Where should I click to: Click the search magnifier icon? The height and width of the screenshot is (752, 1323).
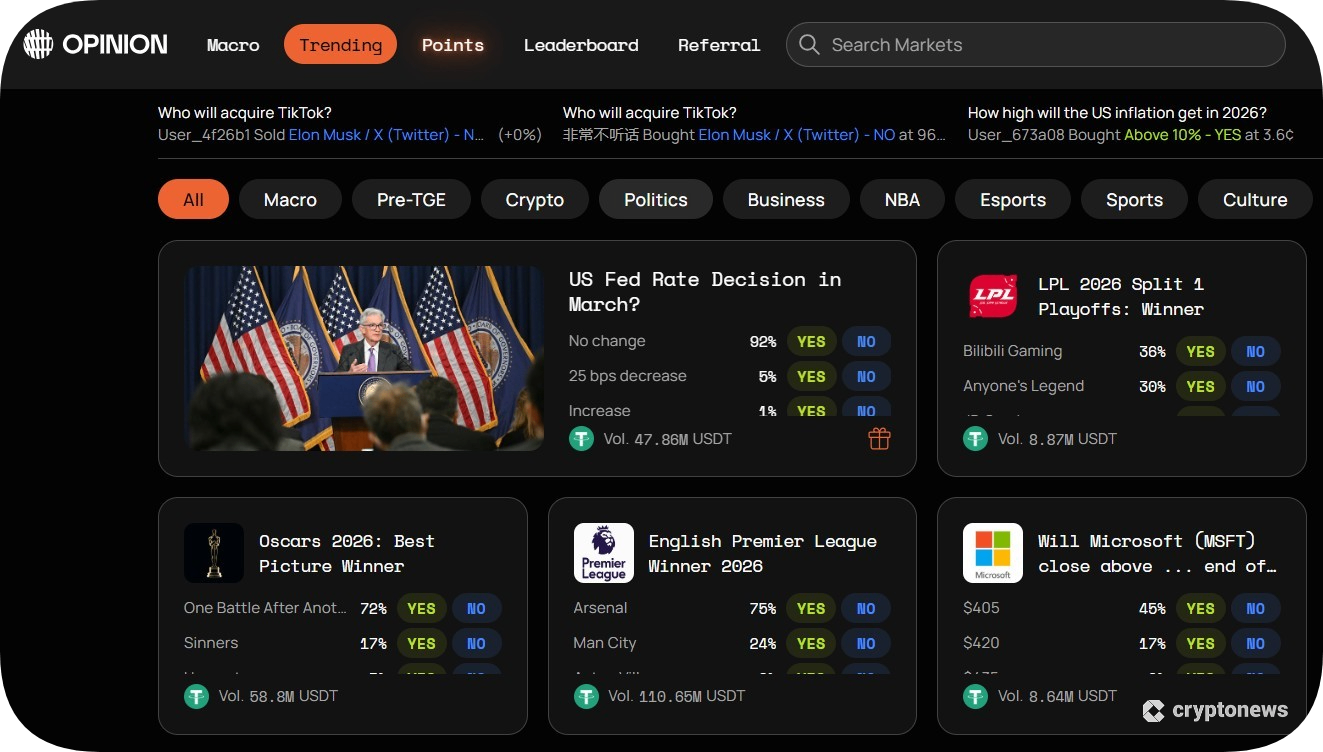(x=809, y=44)
